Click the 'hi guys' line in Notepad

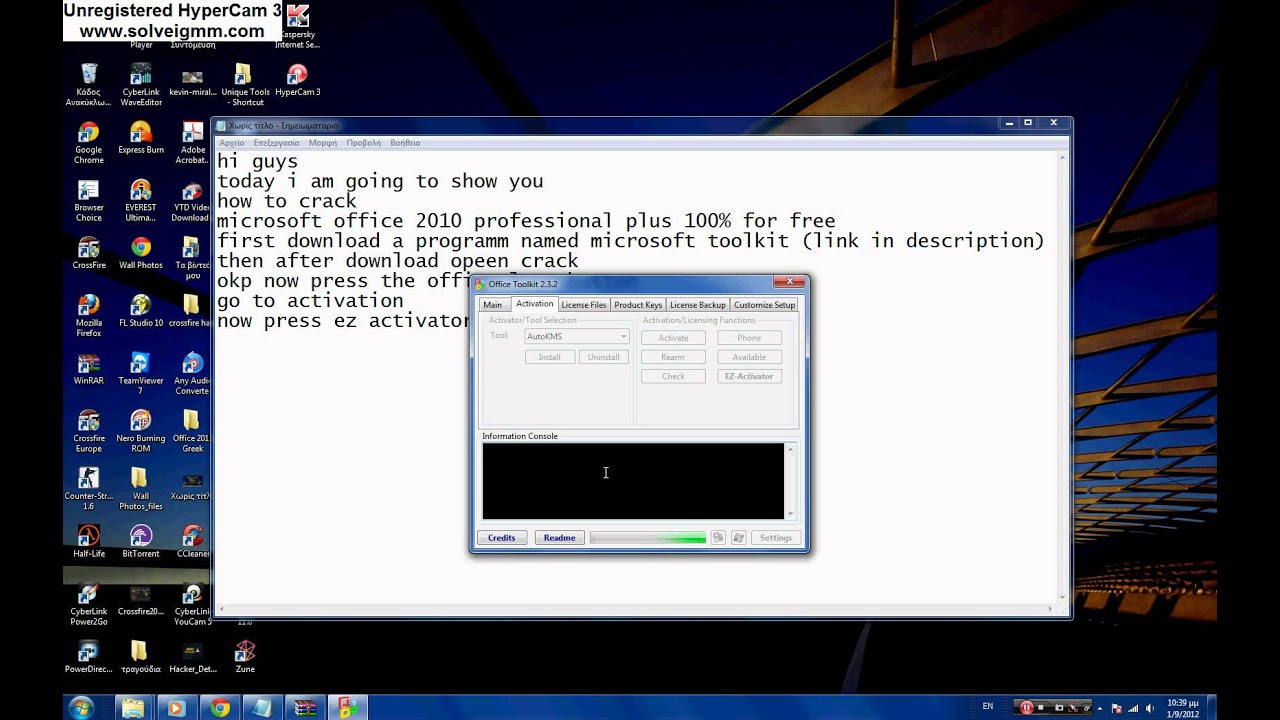(257, 161)
